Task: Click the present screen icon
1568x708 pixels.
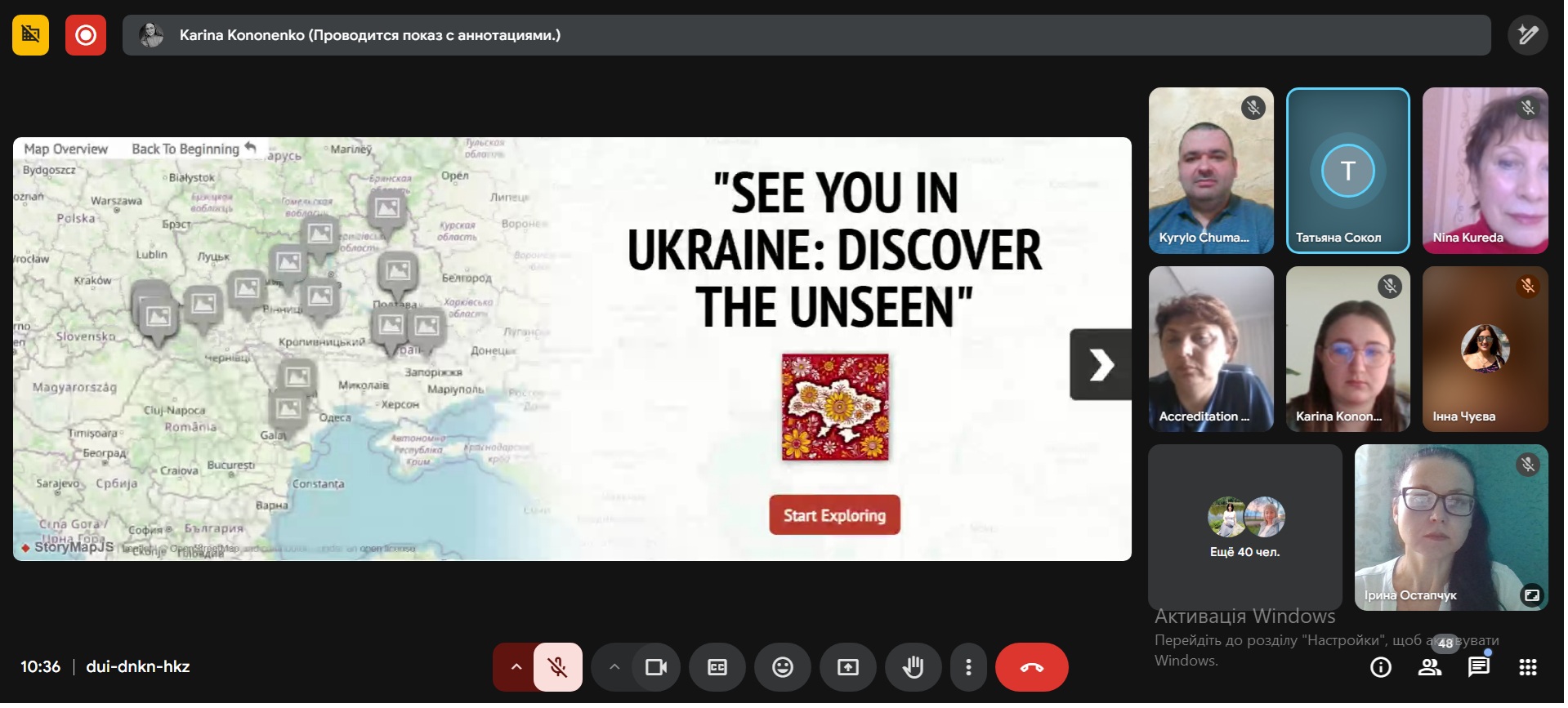Action: coord(847,668)
